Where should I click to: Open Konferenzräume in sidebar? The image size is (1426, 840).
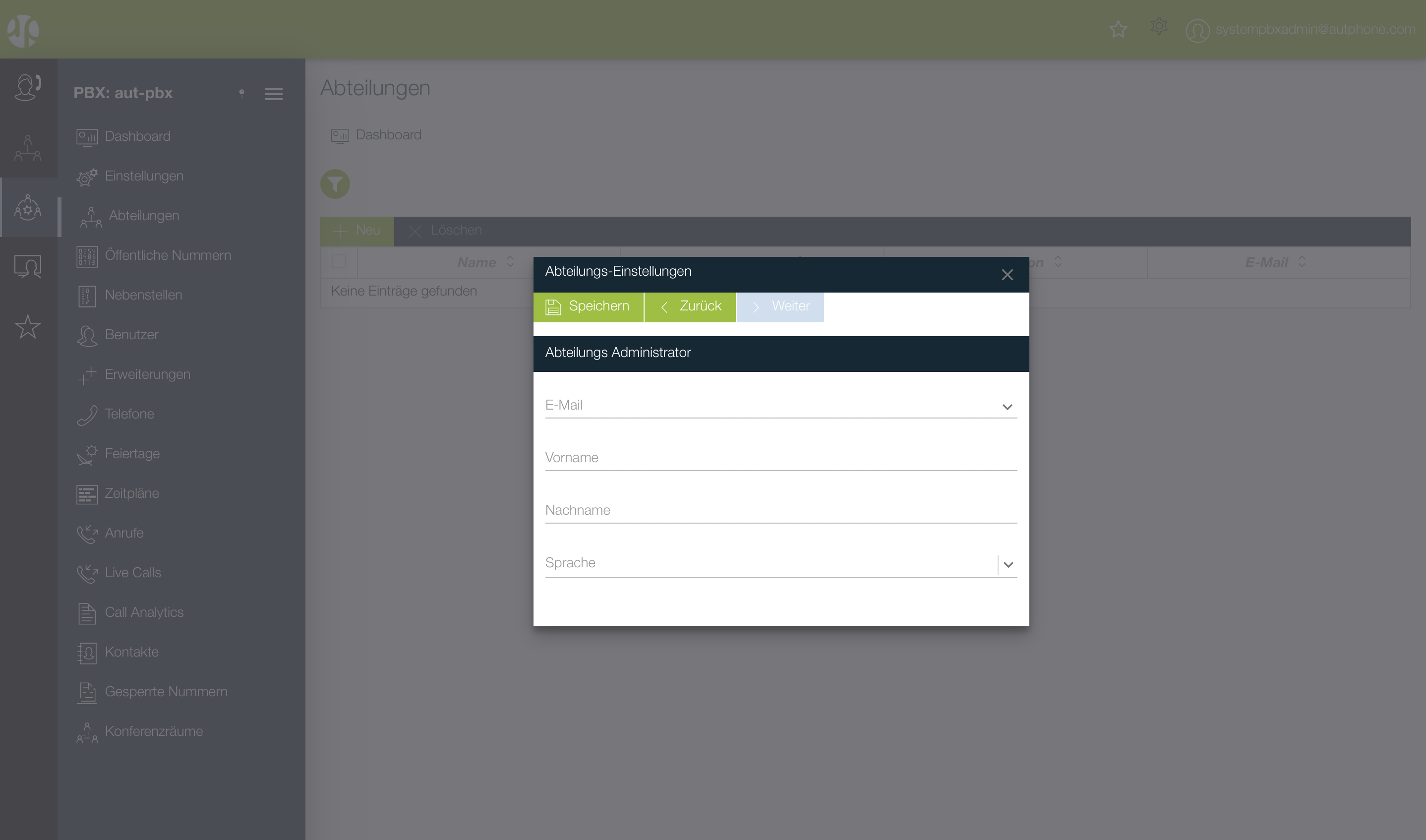(x=153, y=731)
